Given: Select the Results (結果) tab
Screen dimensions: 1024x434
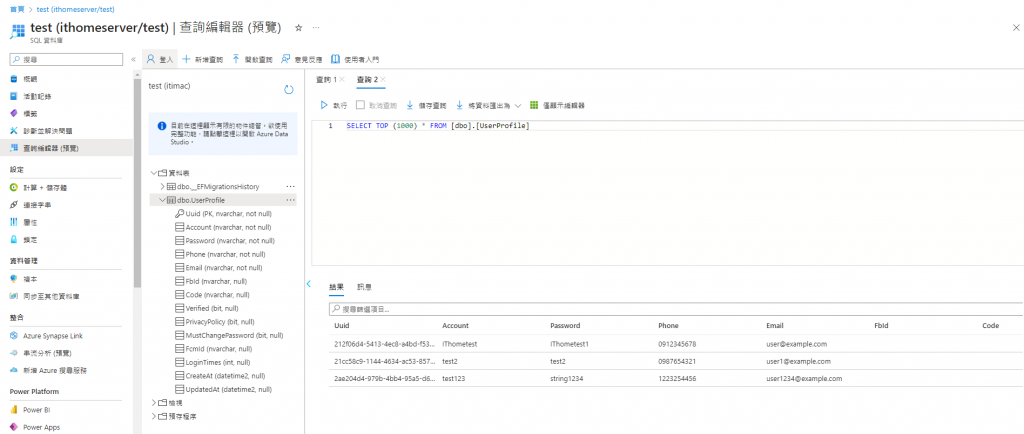Looking at the screenshot, I should click(336, 287).
